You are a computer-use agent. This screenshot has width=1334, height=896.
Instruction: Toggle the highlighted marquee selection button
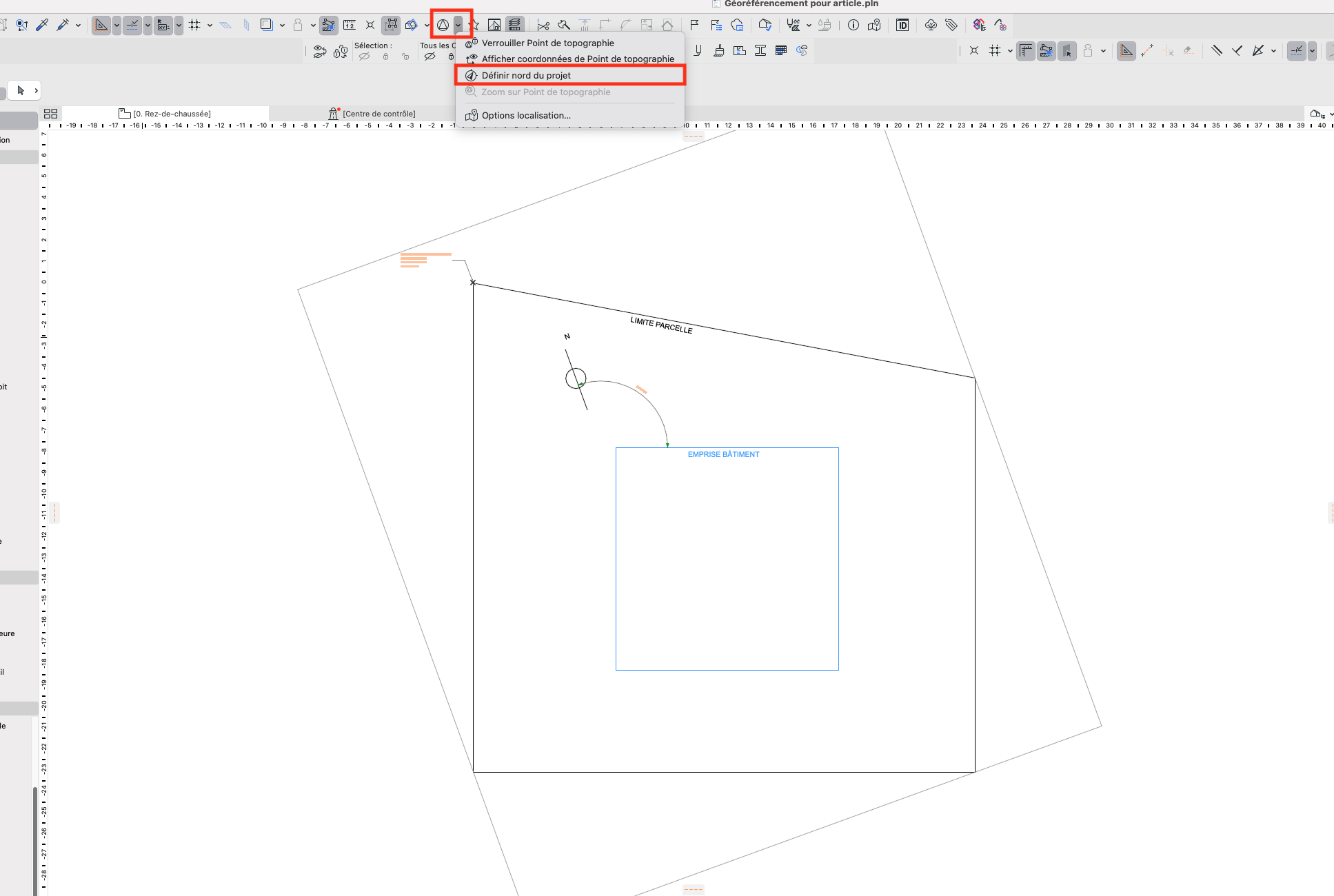[x=391, y=26]
